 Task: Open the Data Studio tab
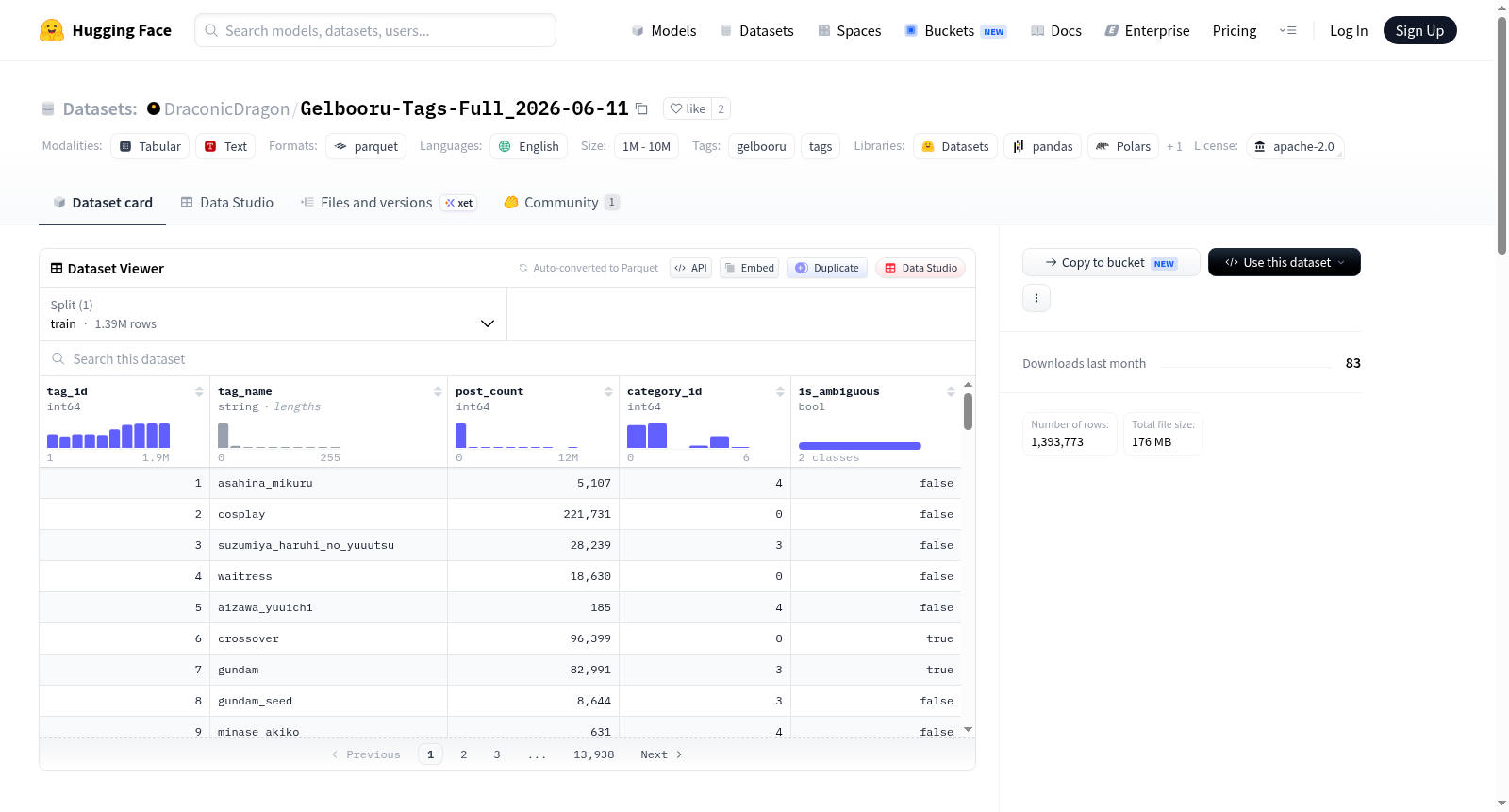(x=227, y=203)
